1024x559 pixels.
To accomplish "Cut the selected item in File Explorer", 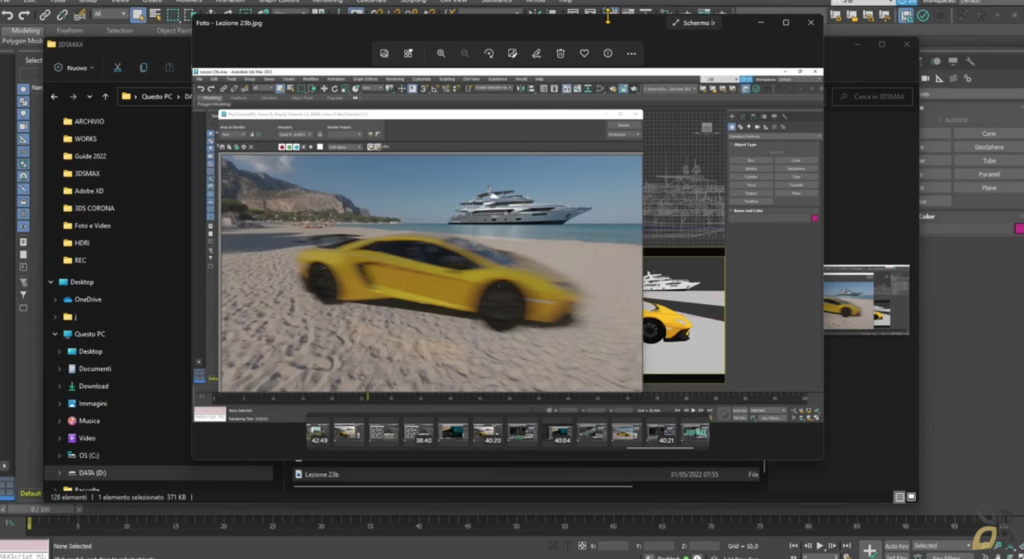I will [x=118, y=67].
